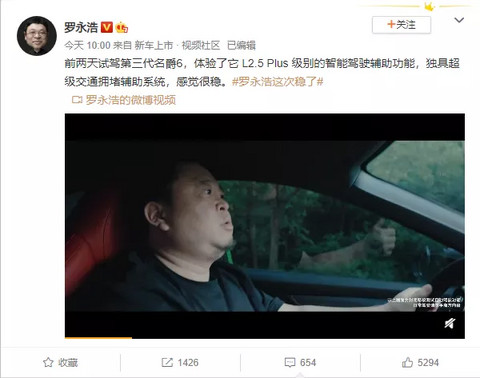Click the orange verified V badge

pyautogui.click(x=107, y=27)
